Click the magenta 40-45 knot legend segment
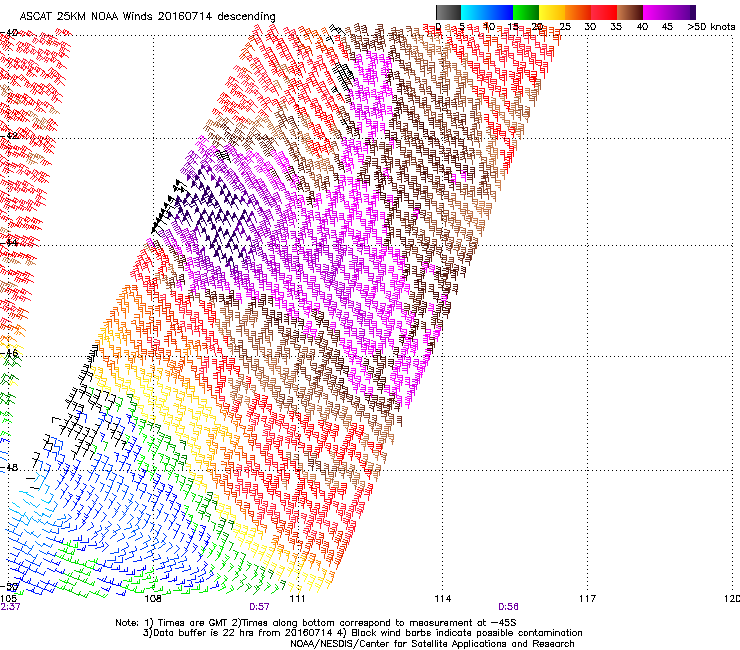Image resolution: width=740 pixels, height=650 pixels. (656, 12)
